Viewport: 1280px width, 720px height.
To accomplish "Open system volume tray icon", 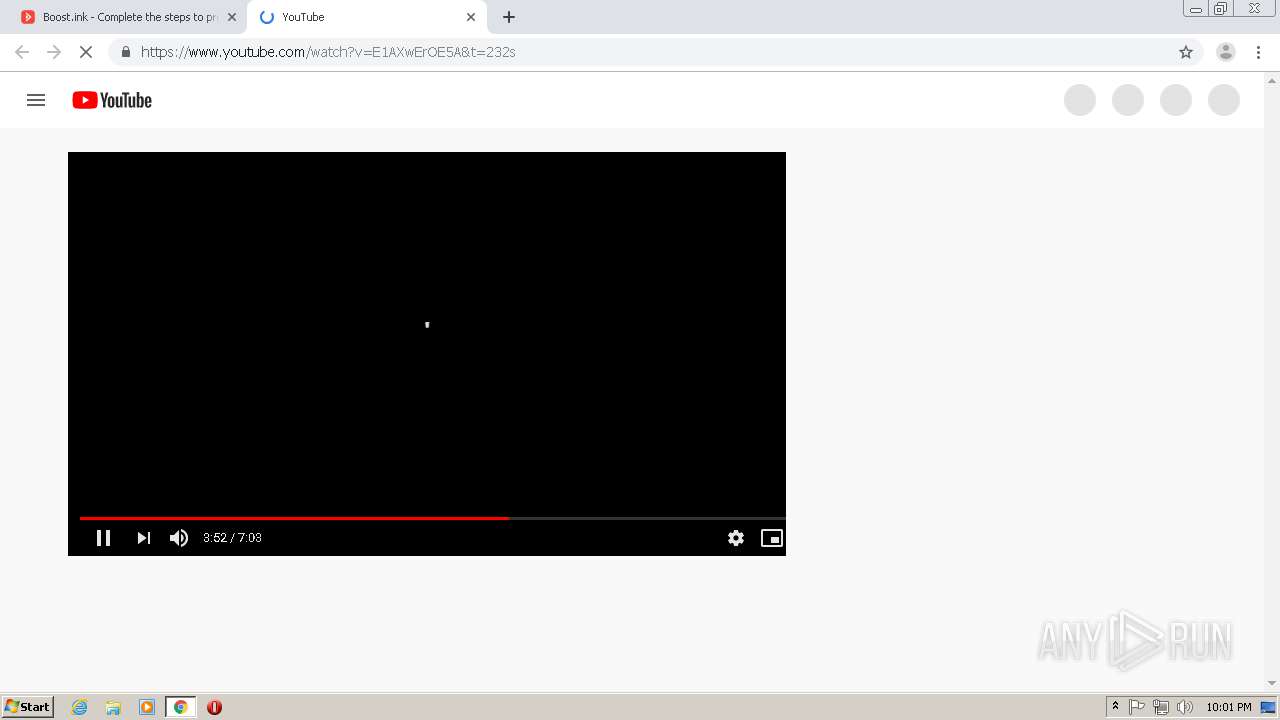I will tap(1185, 707).
